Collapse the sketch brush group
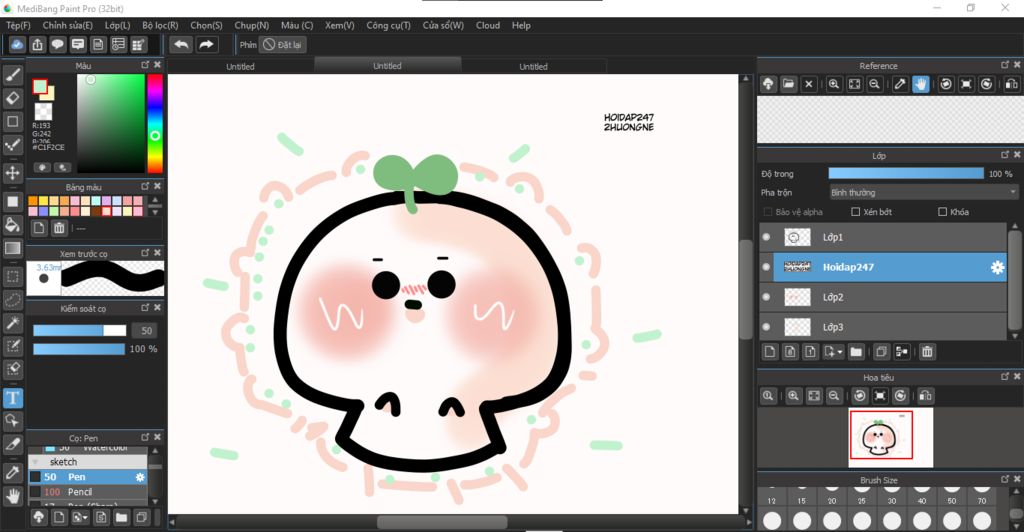Viewport: 1024px width, 532px height. (35, 462)
